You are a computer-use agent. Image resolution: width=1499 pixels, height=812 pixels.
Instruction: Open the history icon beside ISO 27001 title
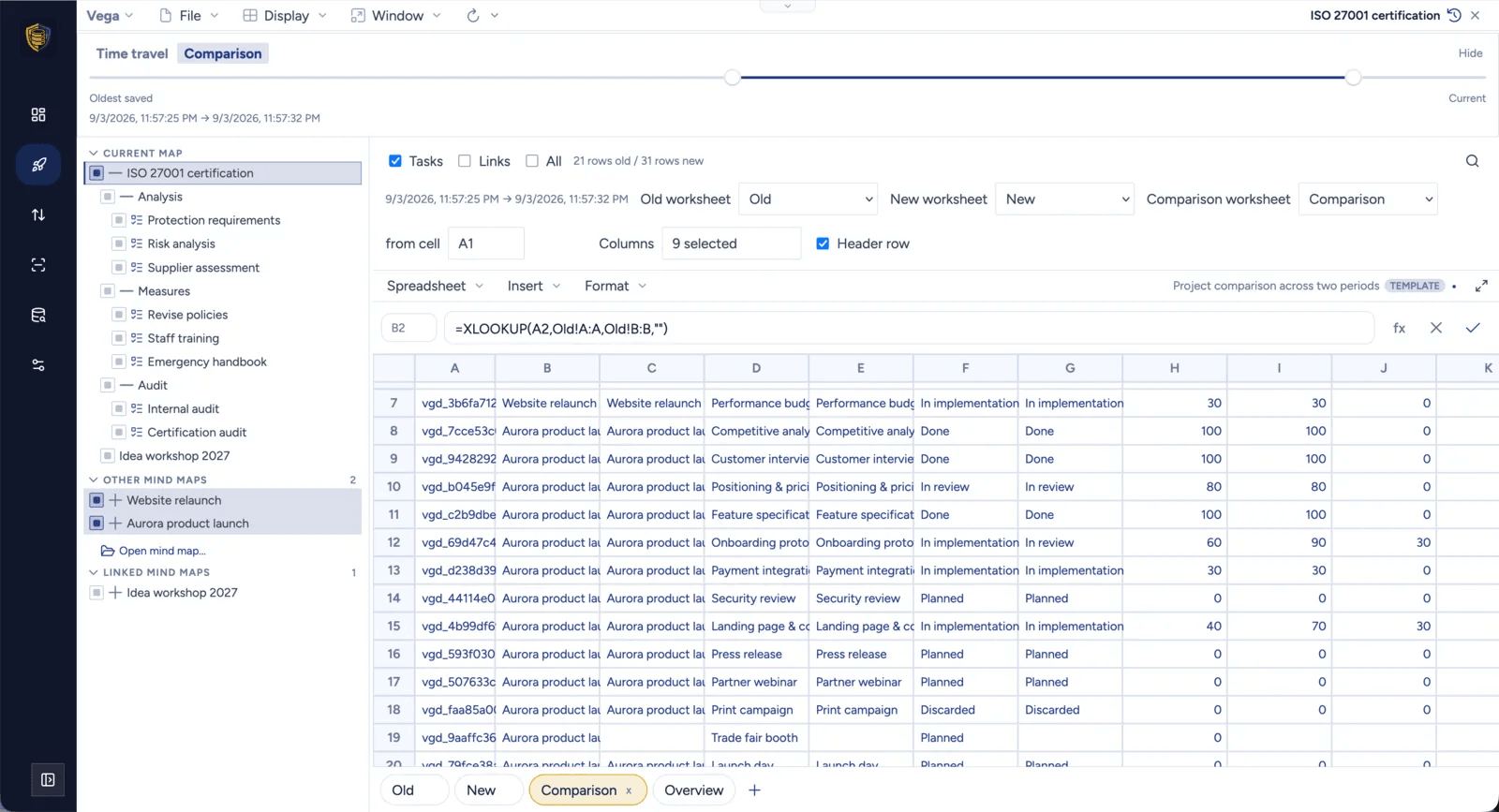click(1454, 15)
